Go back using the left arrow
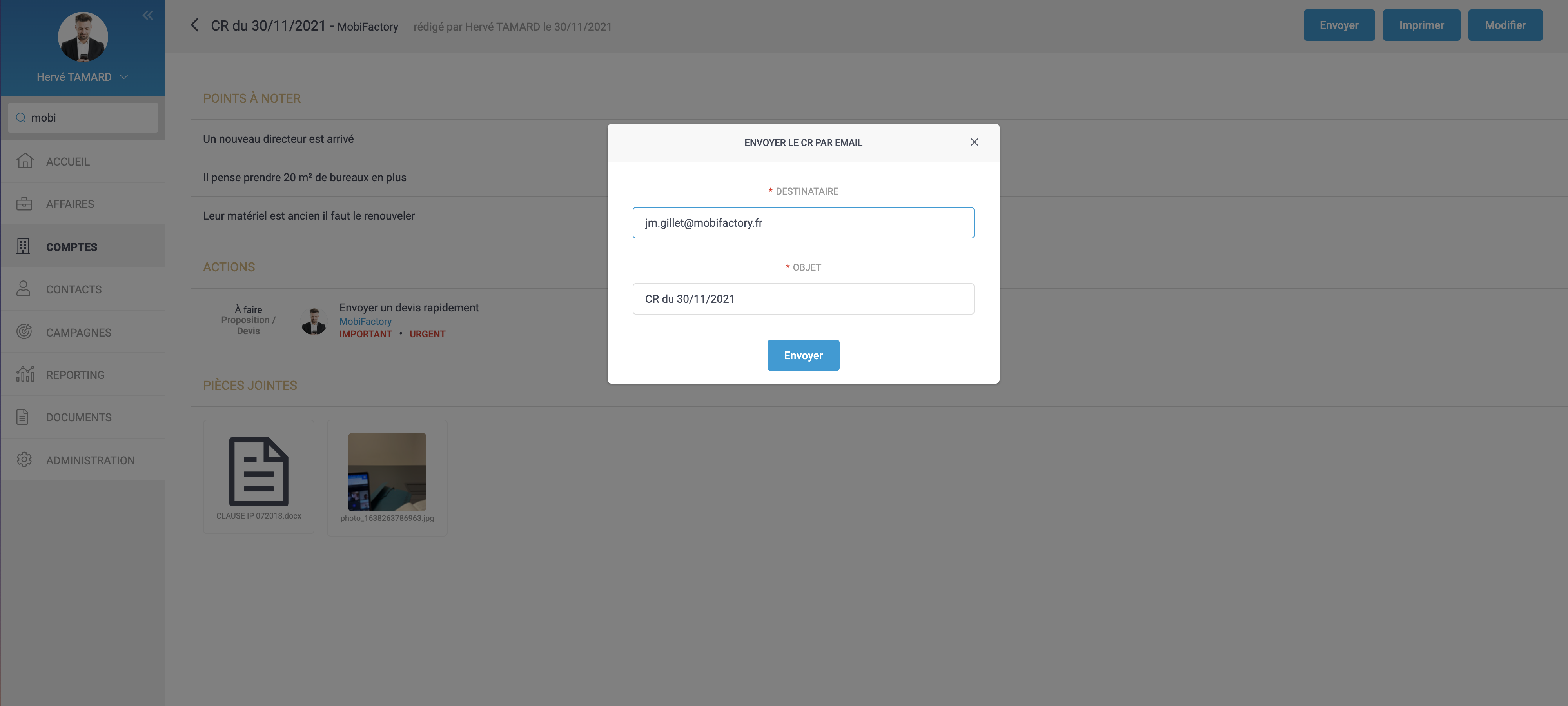1568x706 pixels. [x=195, y=25]
